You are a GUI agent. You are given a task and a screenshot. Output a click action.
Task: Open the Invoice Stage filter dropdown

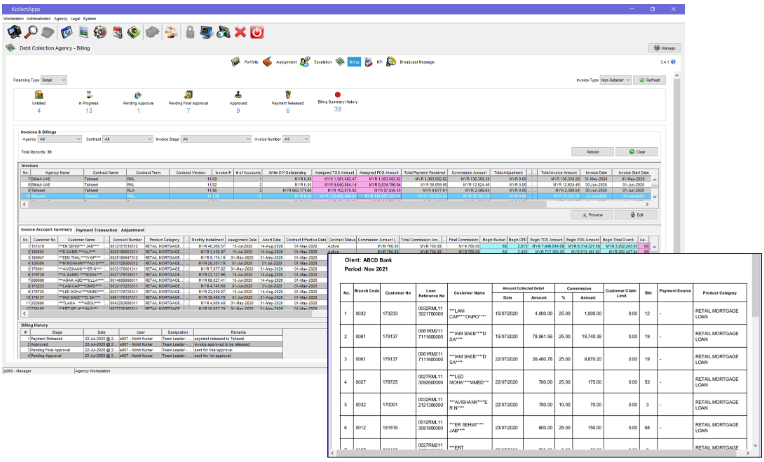coord(216,139)
